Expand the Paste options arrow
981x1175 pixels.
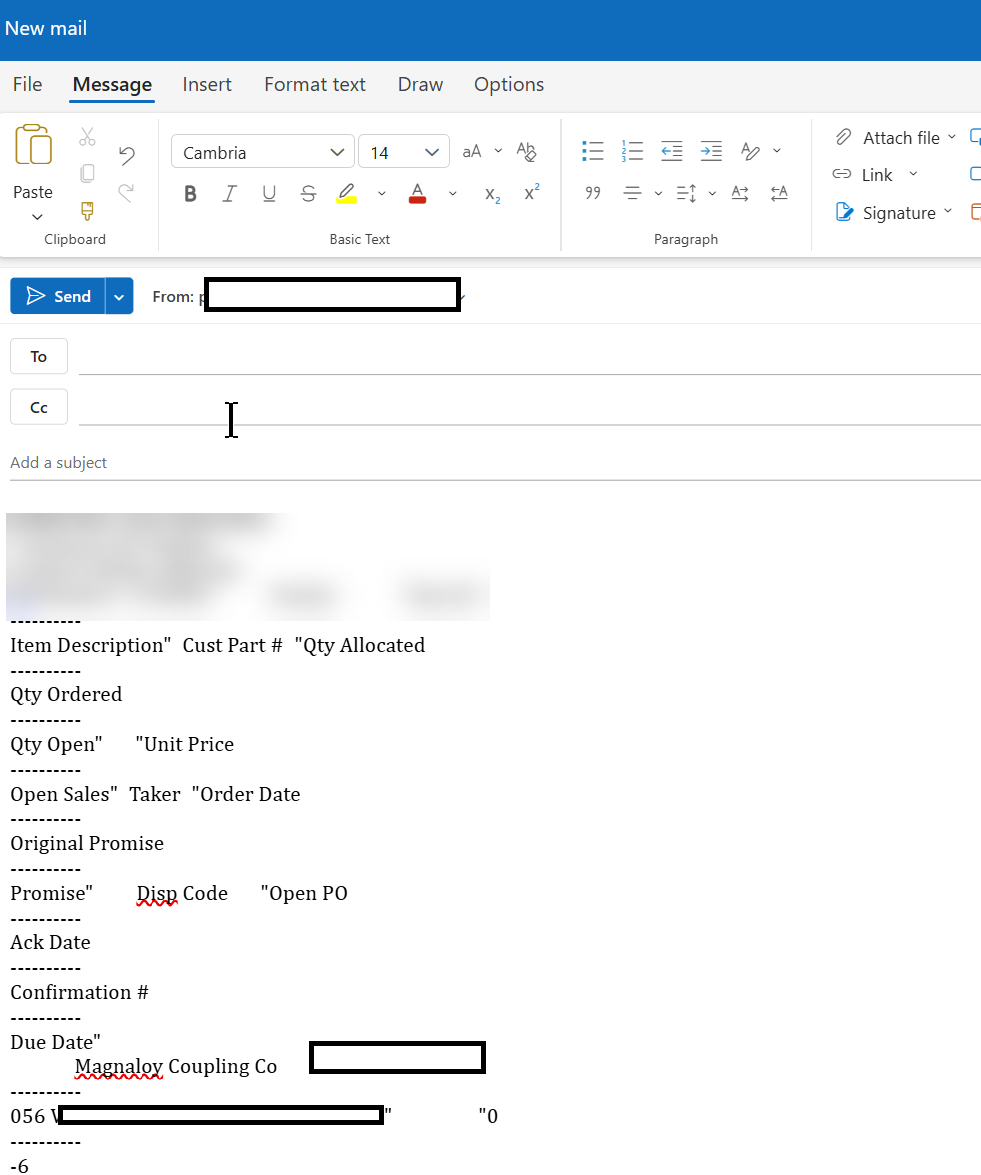37,217
